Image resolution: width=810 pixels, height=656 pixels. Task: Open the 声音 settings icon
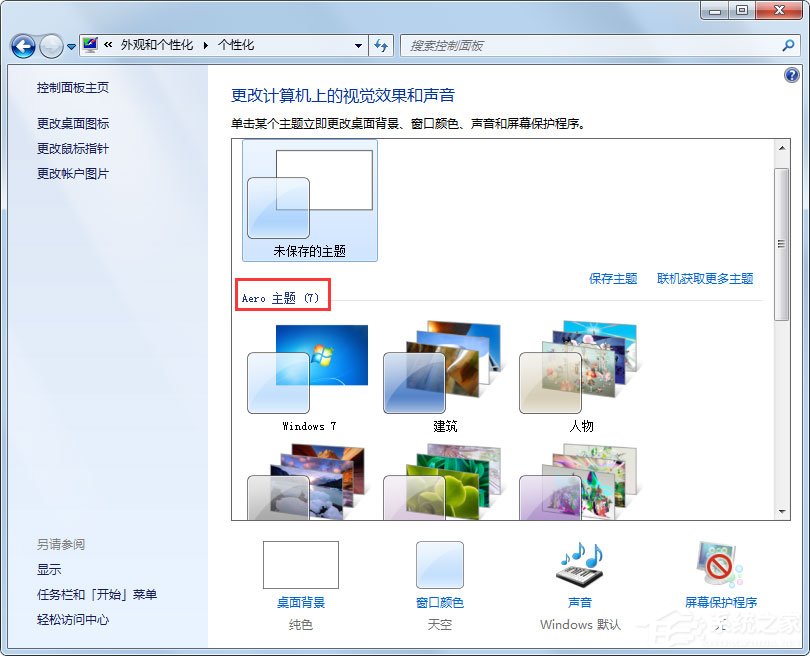click(x=580, y=565)
